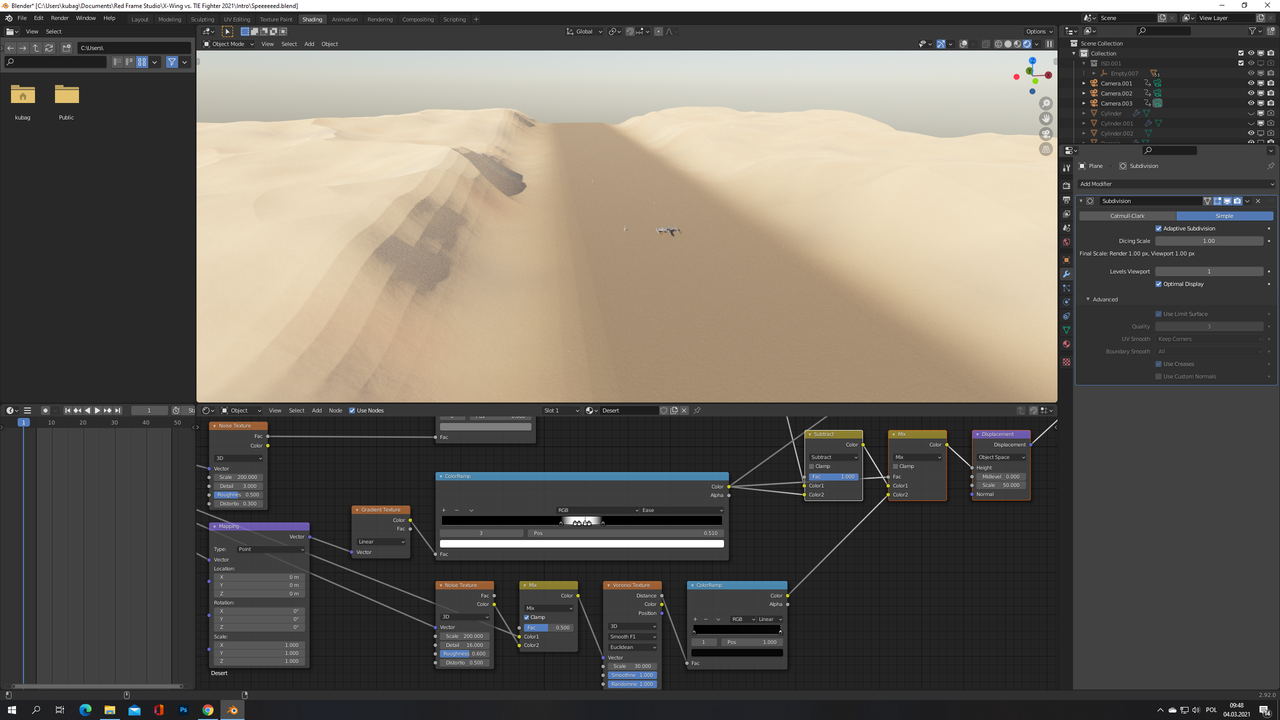The height and width of the screenshot is (720, 1280).
Task: Open the File menu
Action: click(x=21, y=18)
